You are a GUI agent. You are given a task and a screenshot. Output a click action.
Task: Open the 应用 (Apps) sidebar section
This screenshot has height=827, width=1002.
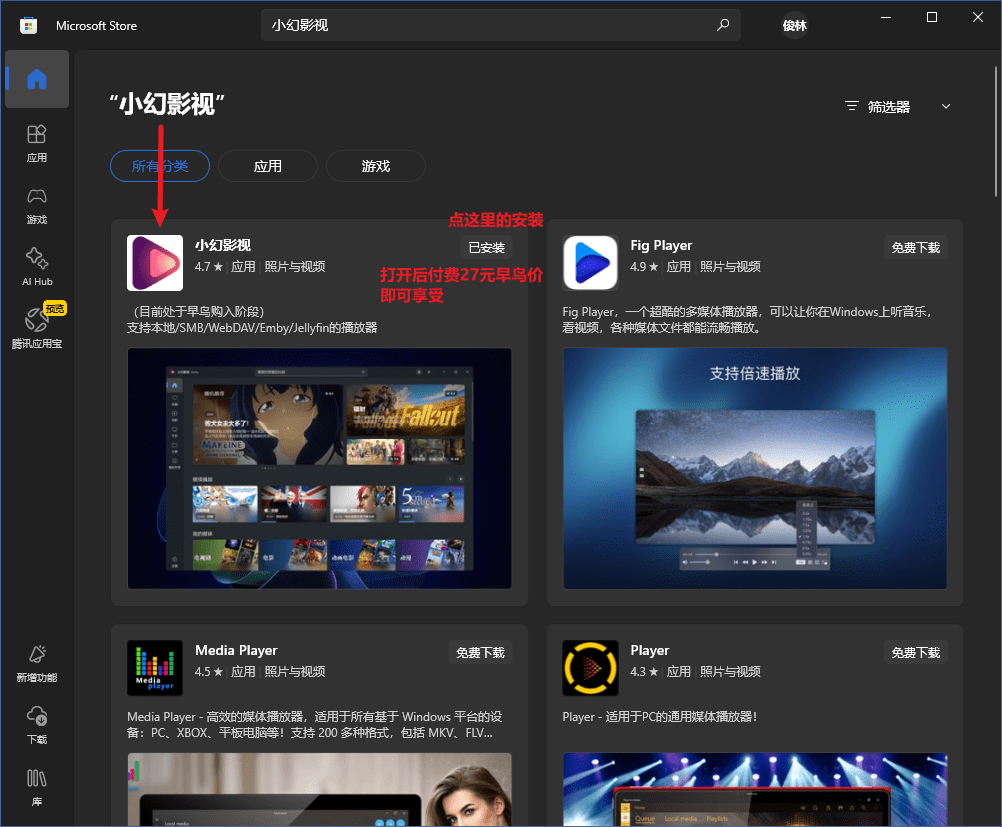point(37,143)
